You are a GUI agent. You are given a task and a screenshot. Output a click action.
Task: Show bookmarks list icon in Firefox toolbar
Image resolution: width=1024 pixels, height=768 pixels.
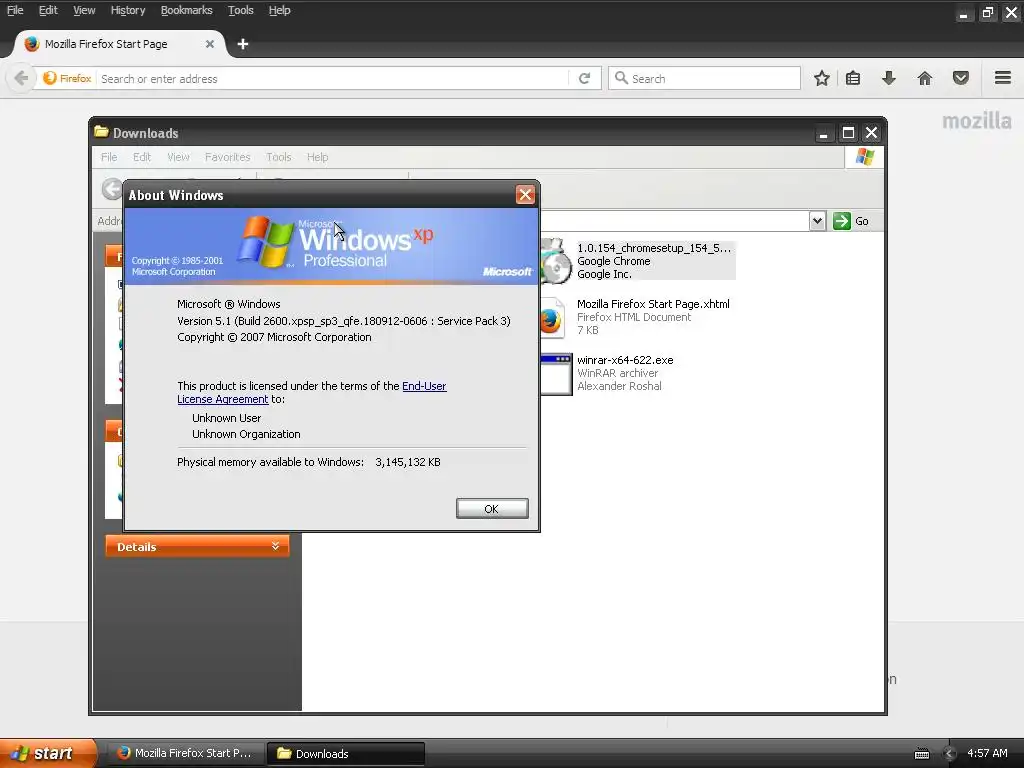[x=853, y=78]
